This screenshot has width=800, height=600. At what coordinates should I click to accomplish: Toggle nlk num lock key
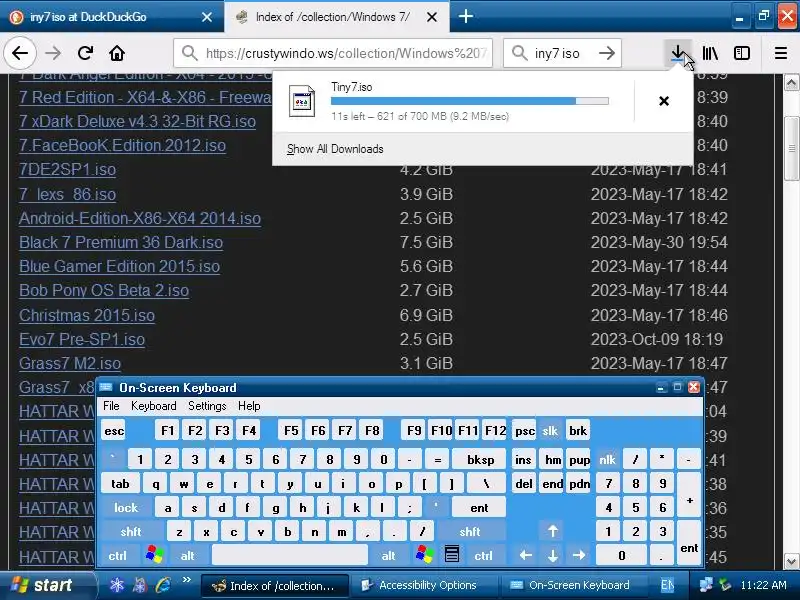[607, 460]
